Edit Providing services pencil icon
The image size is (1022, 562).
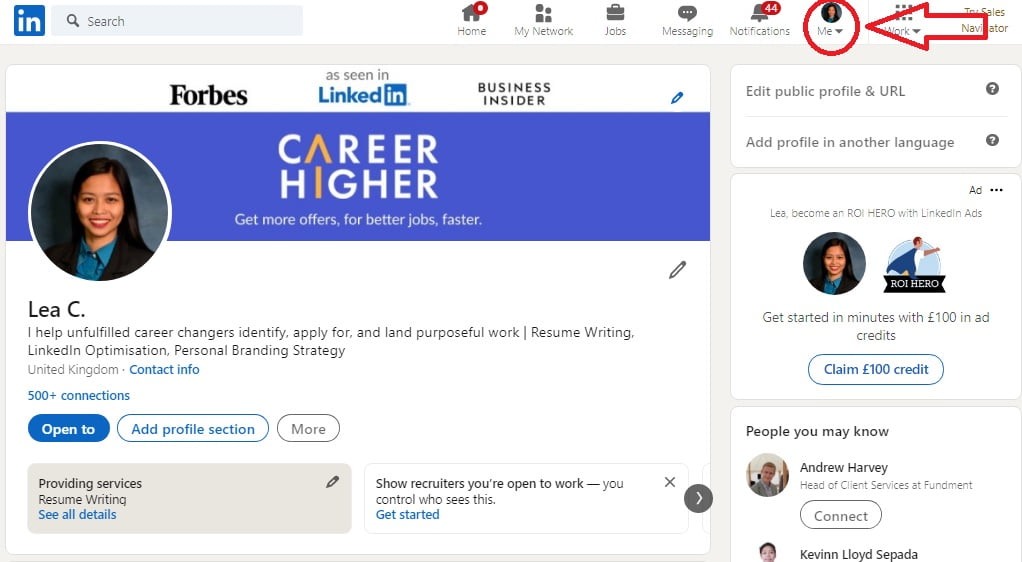tap(332, 482)
